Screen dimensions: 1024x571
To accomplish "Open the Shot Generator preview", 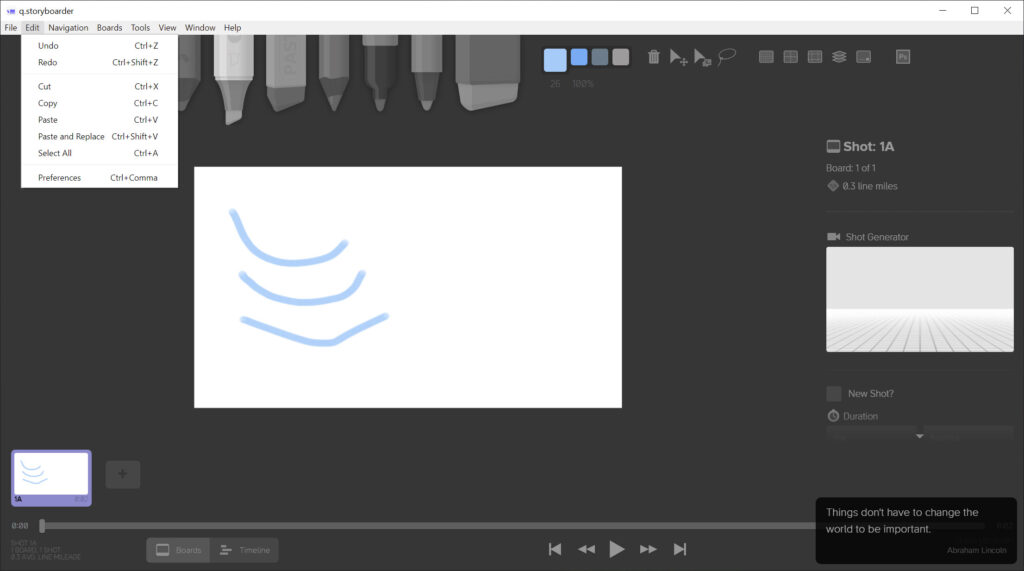I will point(920,299).
